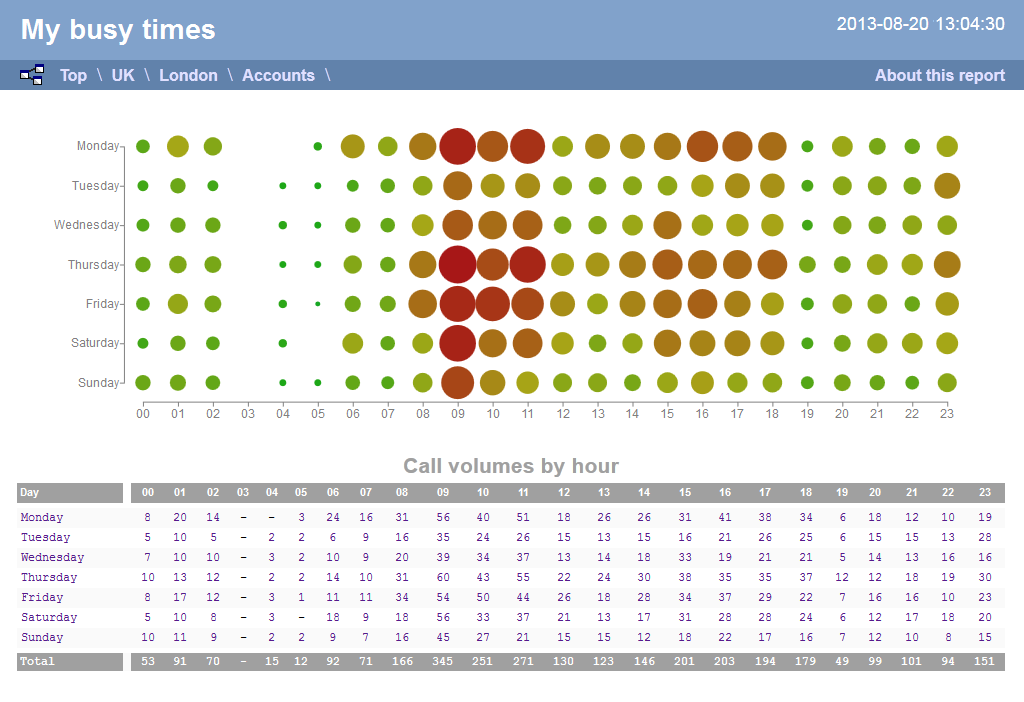This screenshot has height=702, width=1024.
Task: Go to the "London" breadcrumb link
Action: coord(188,75)
